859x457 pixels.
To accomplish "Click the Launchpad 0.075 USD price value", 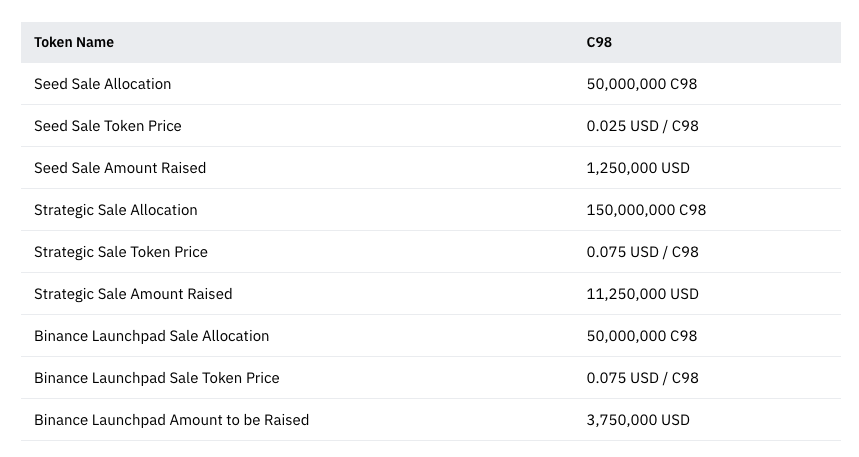I will (642, 378).
